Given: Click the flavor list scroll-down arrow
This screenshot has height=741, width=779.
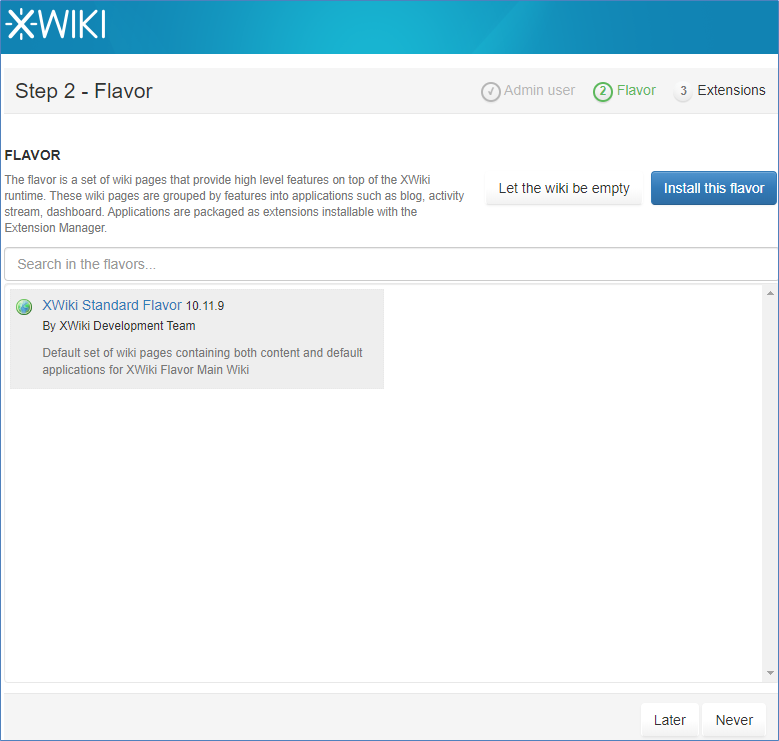Looking at the screenshot, I should click(x=769, y=673).
